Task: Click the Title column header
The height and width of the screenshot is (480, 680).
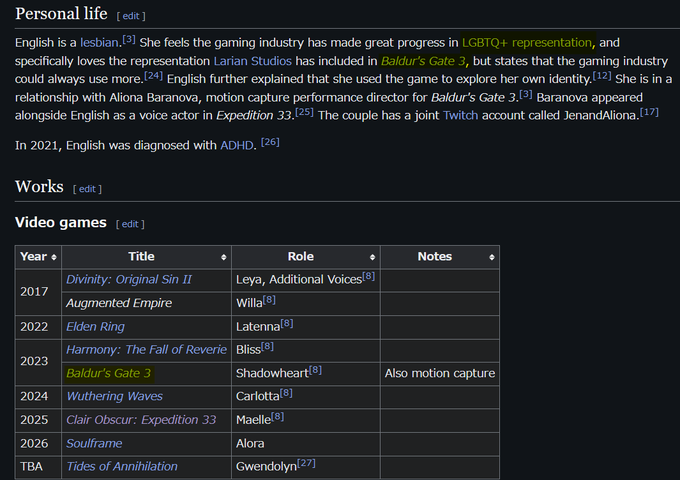Action: coord(146,257)
